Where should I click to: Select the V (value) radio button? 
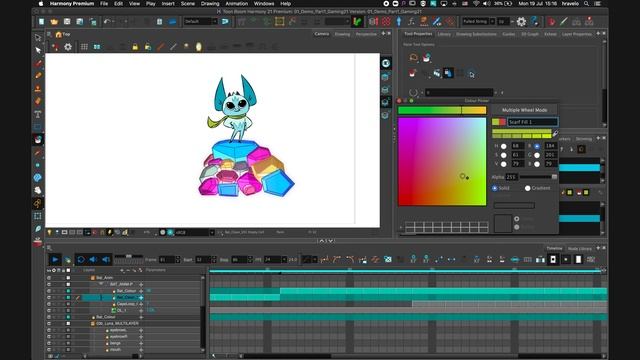pos(504,164)
